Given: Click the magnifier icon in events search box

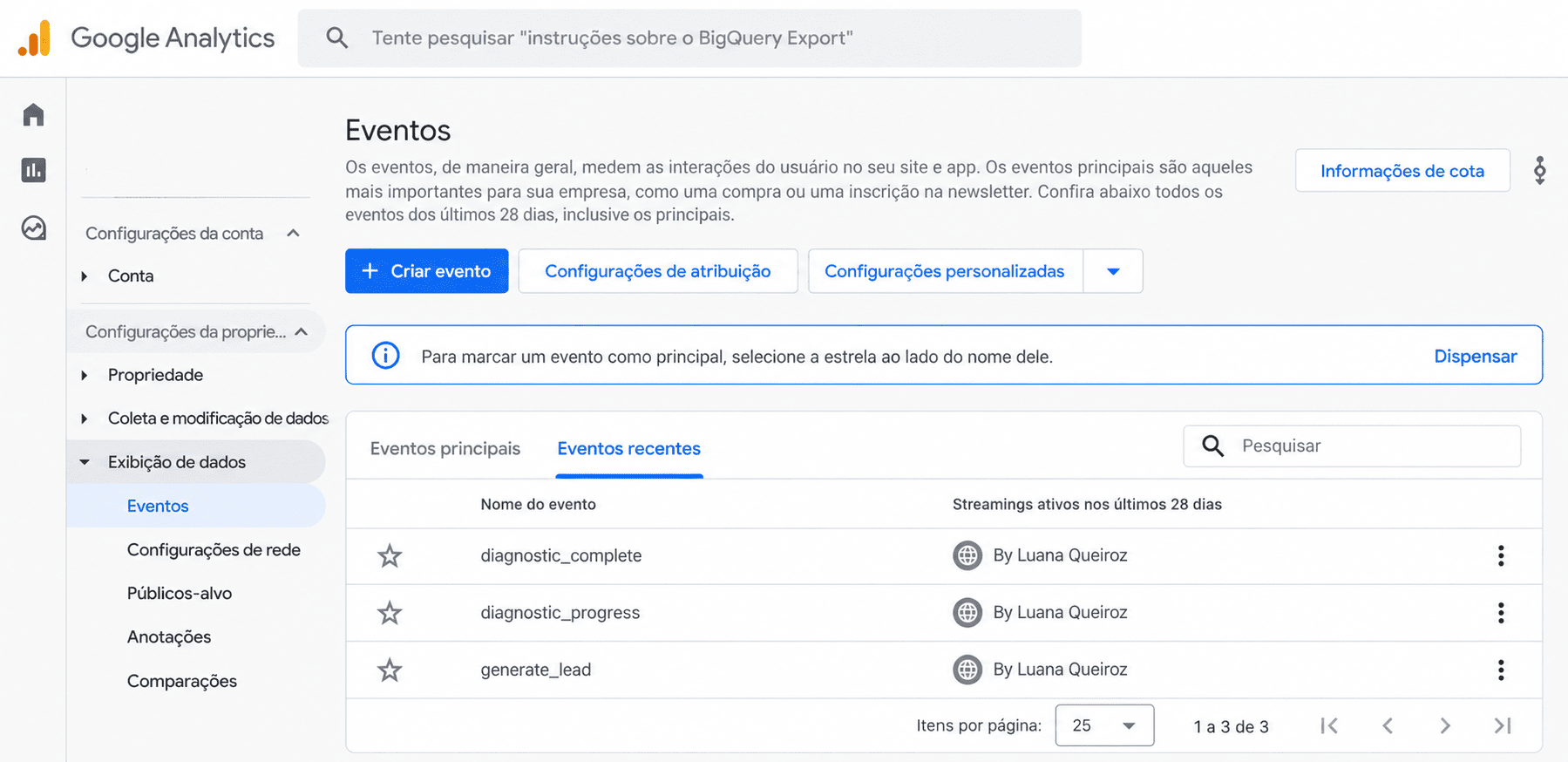Looking at the screenshot, I should coord(1212,446).
